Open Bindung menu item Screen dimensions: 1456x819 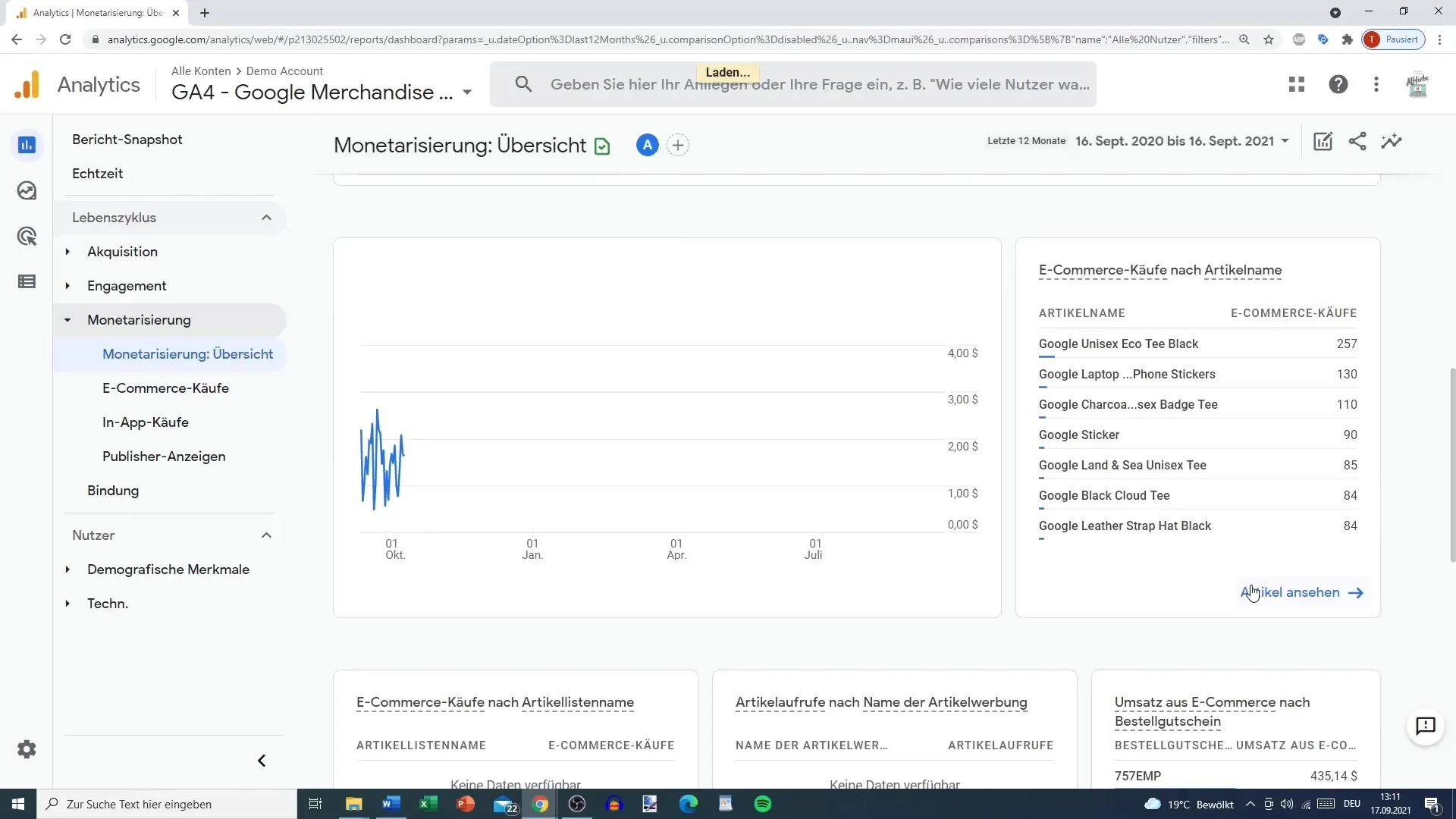[113, 491]
